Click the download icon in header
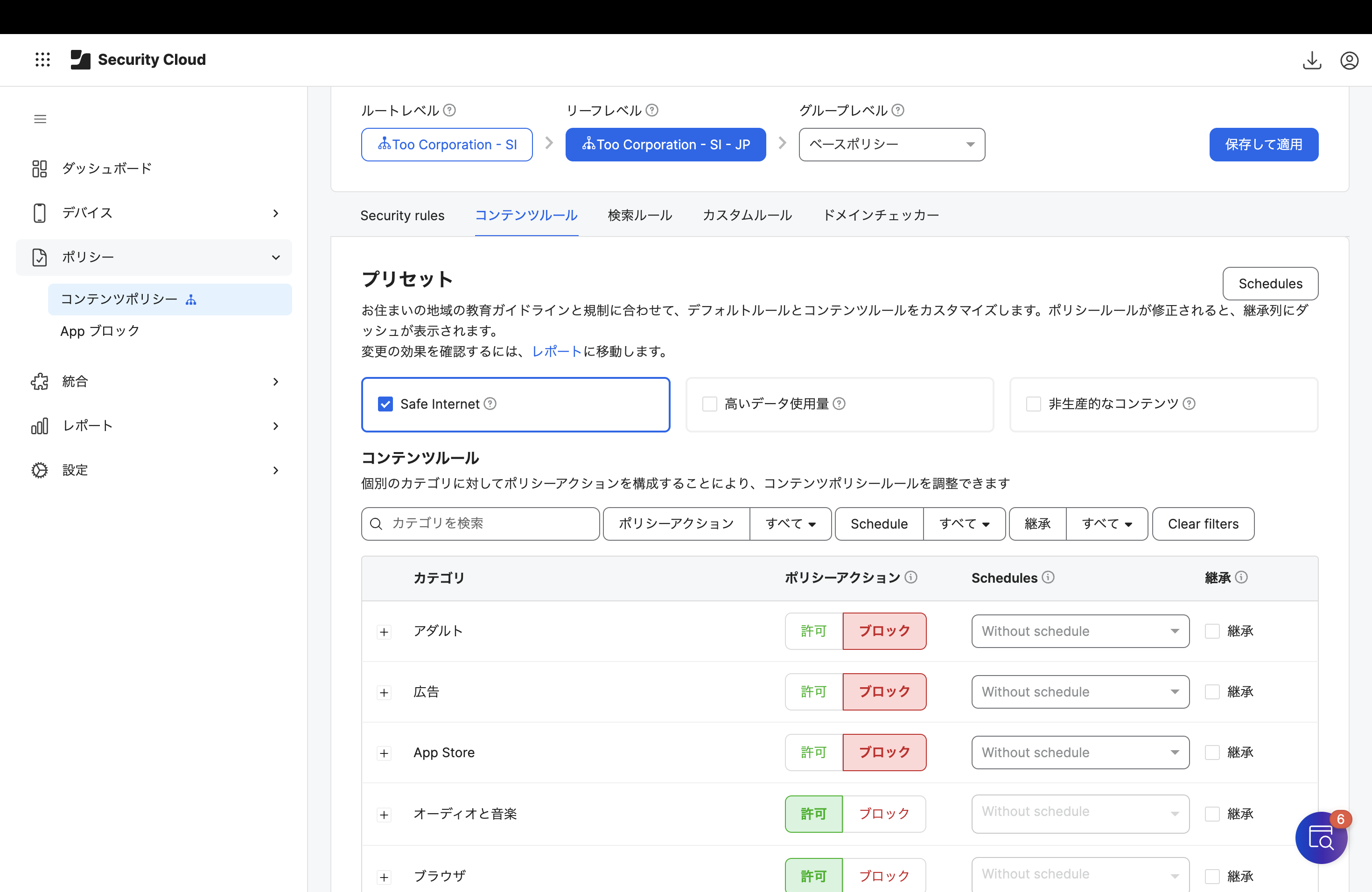This screenshot has width=1372, height=892. pyautogui.click(x=1311, y=60)
